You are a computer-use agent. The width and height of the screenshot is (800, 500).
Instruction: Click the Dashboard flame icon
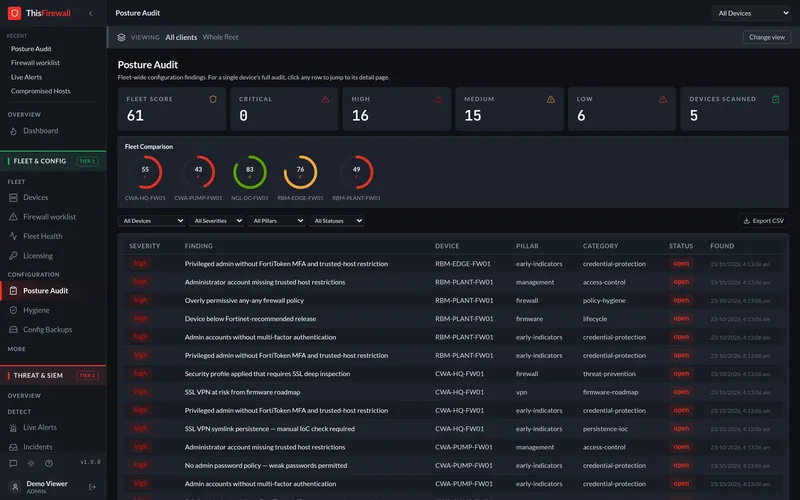click(x=13, y=131)
